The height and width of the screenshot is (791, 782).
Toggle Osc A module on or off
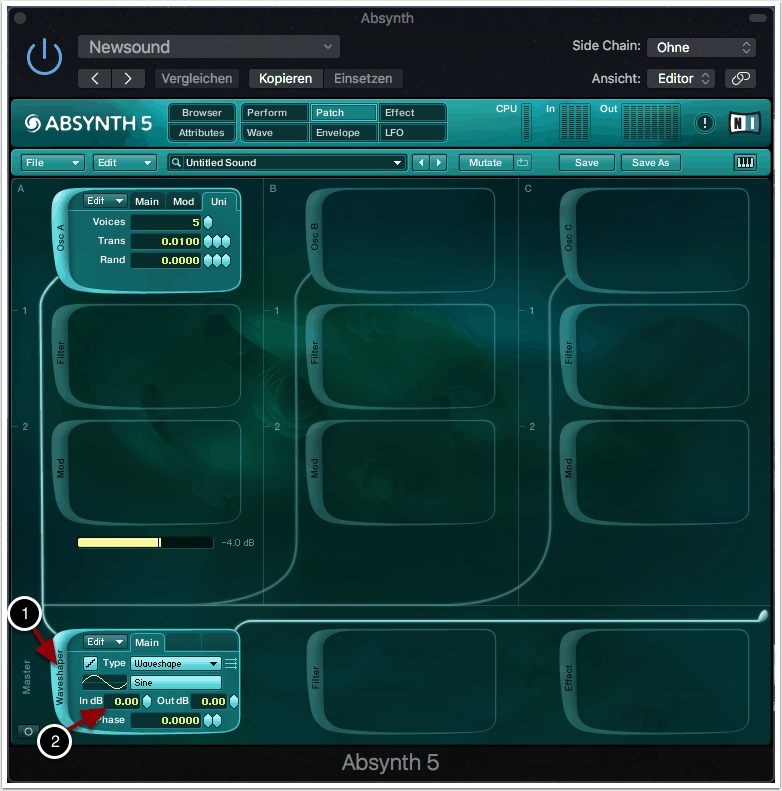(x=62, y=240)
